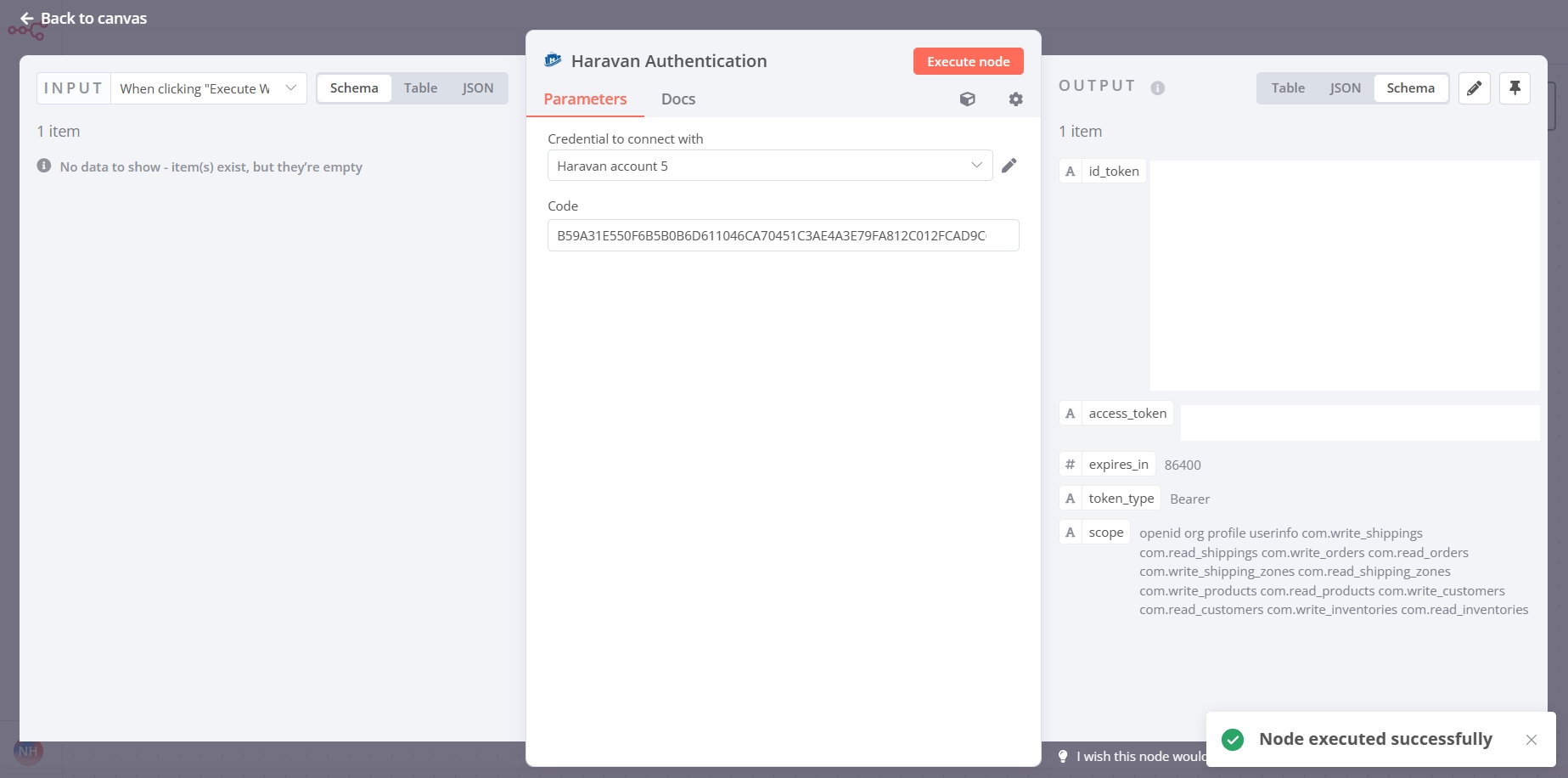Switch input view to JSON

click(477, 88)
